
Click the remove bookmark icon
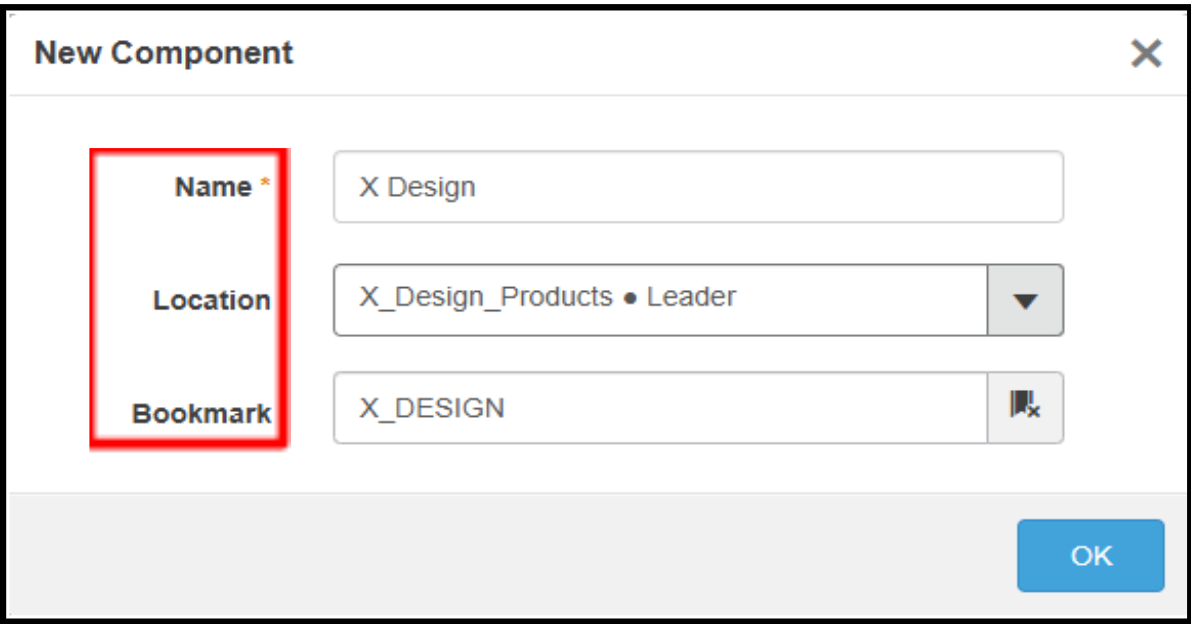[x=1025, y=407]
